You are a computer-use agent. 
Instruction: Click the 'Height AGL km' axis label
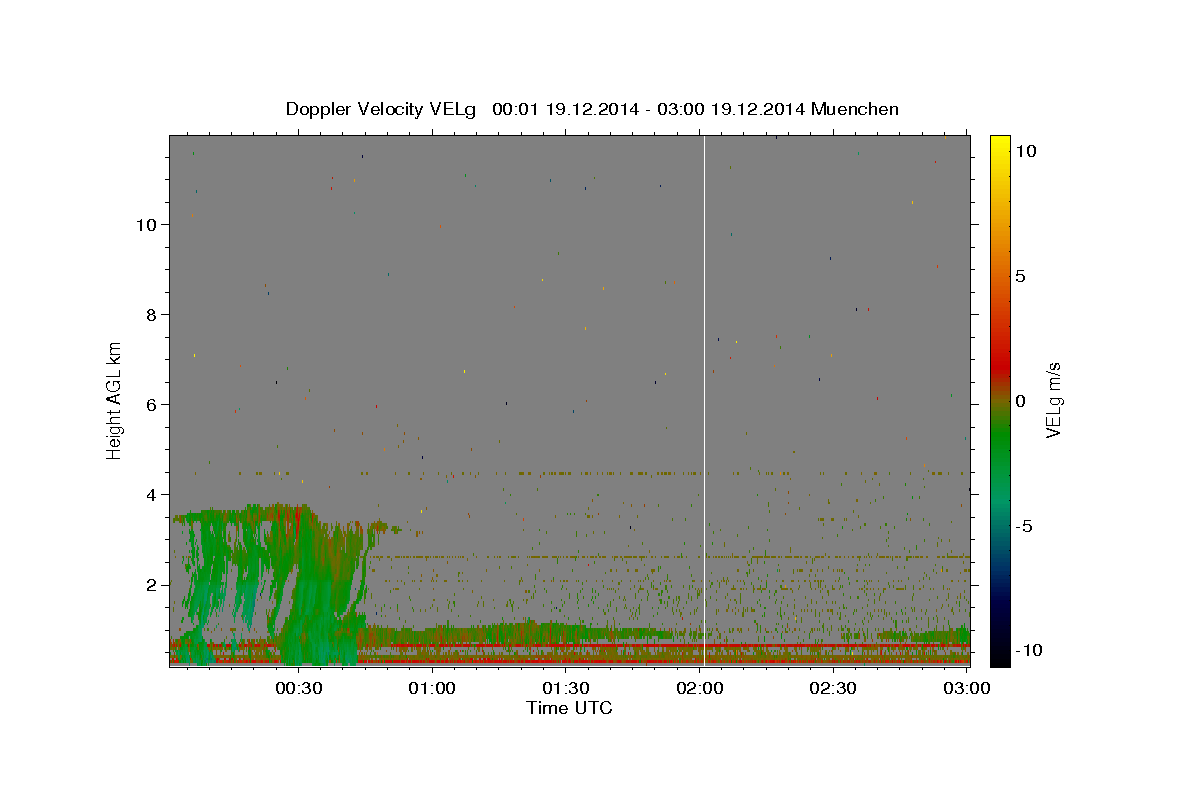coord(115,400)
